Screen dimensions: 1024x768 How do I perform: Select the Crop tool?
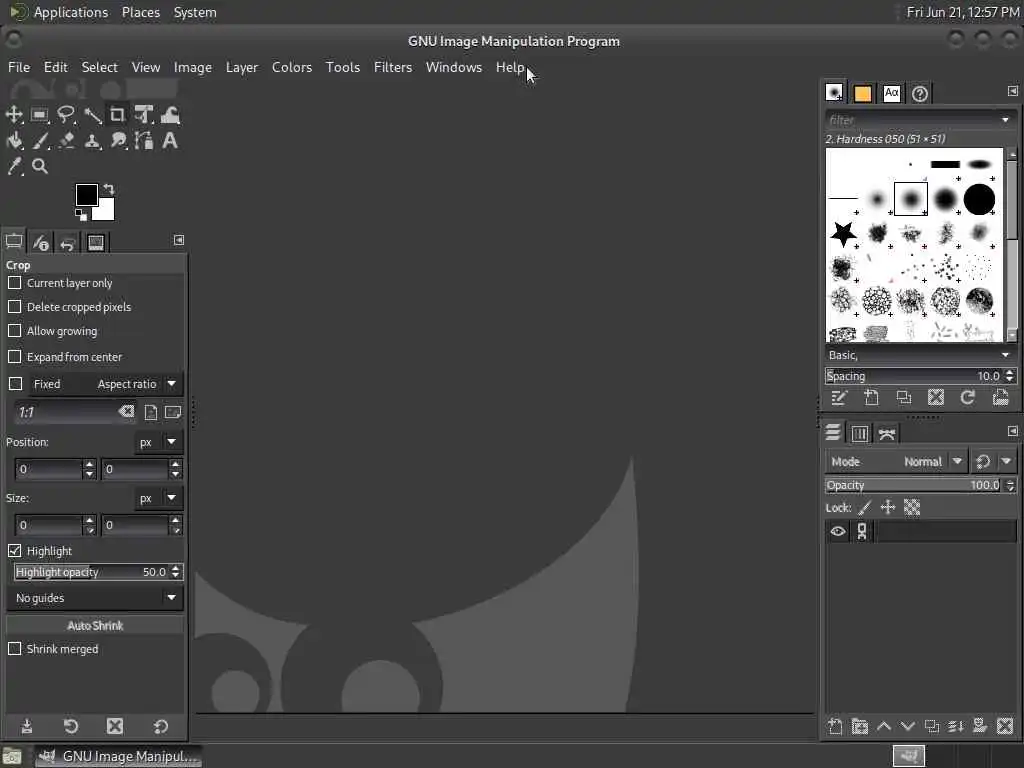(118, 115)
